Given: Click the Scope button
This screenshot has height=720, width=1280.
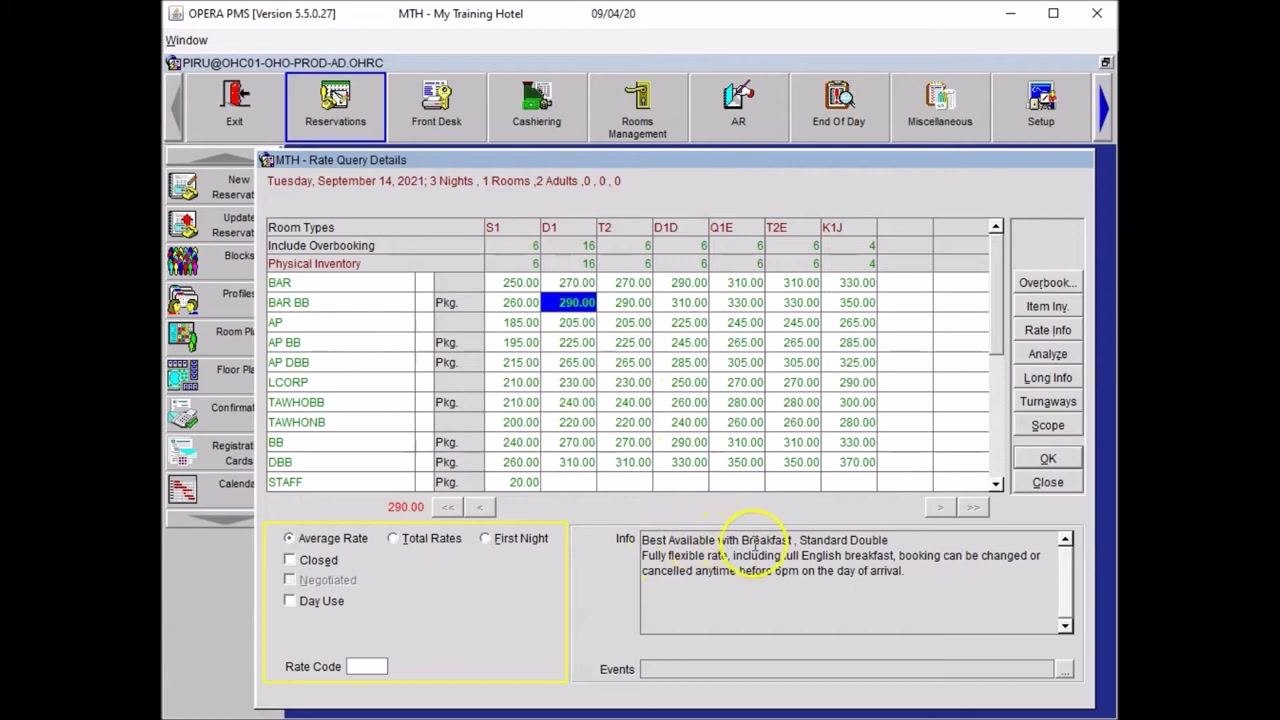Looking at the screenshot, I should (x=1048, y=426).
